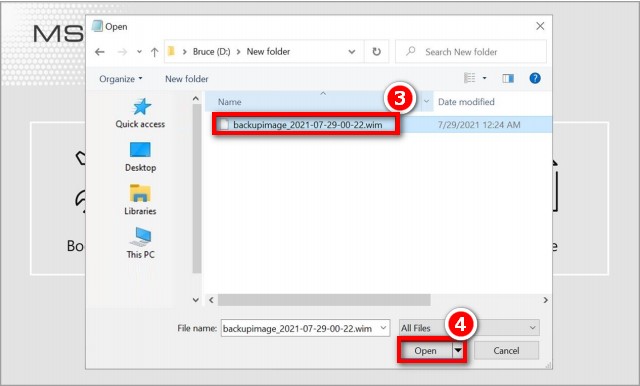The image size is (640, 386).
Task: Toggle the preview pane
Action: click(x=508, y=78)
